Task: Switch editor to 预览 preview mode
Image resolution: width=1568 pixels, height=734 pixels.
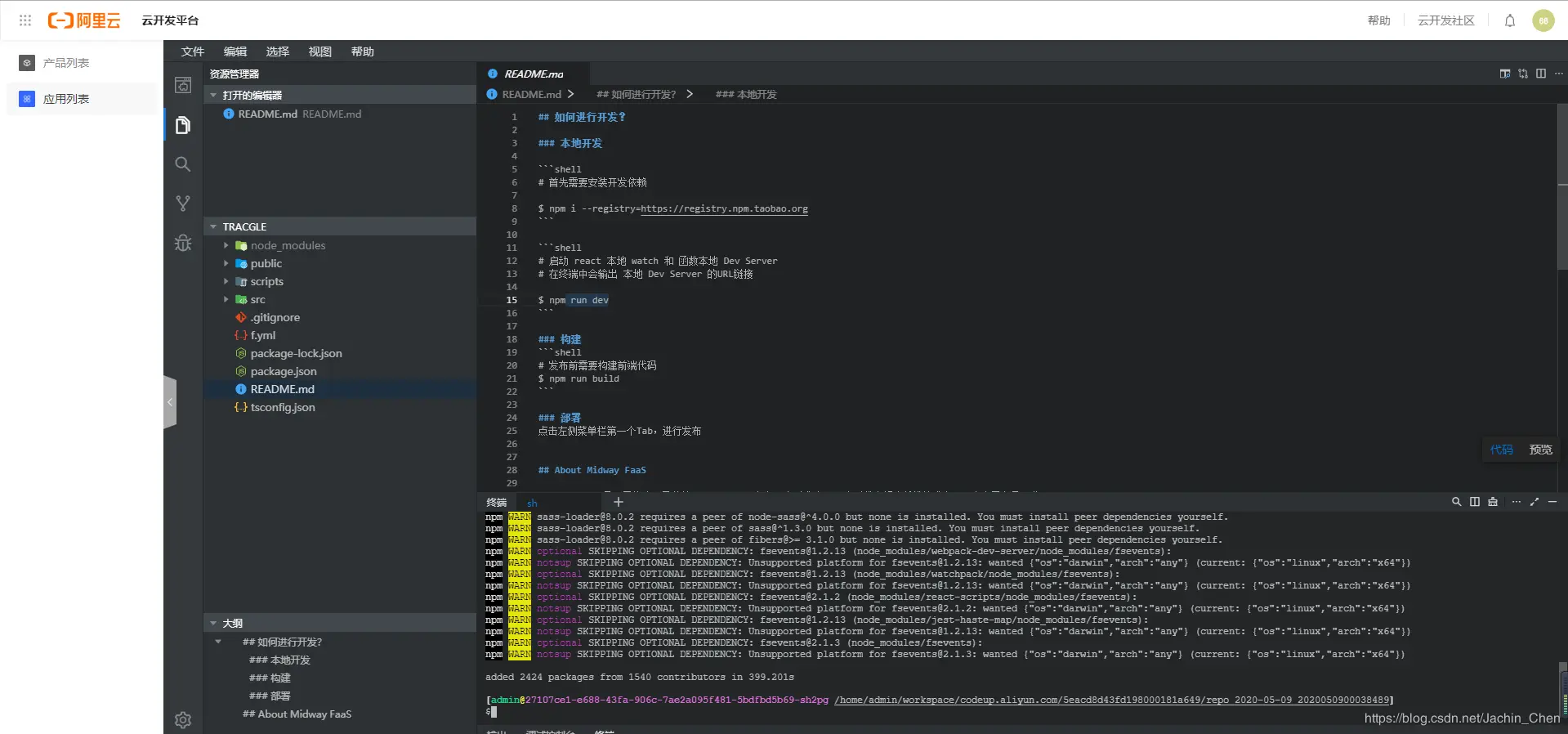Action: coord(1541,450)
